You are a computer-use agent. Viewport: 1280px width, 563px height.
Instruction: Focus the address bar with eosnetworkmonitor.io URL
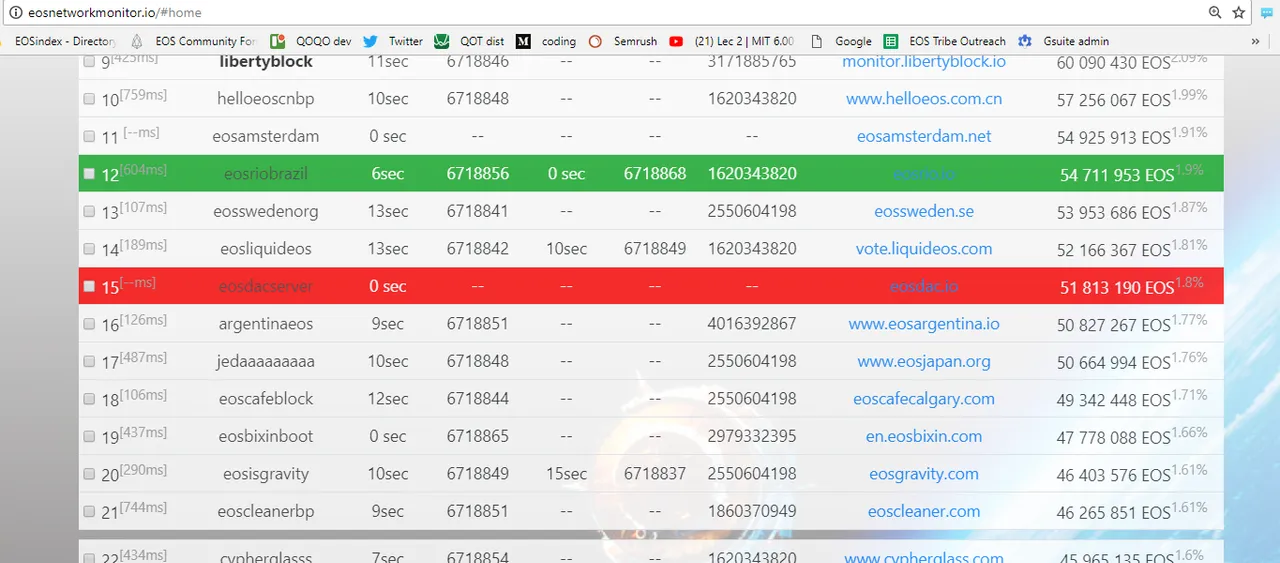point(600,12)
